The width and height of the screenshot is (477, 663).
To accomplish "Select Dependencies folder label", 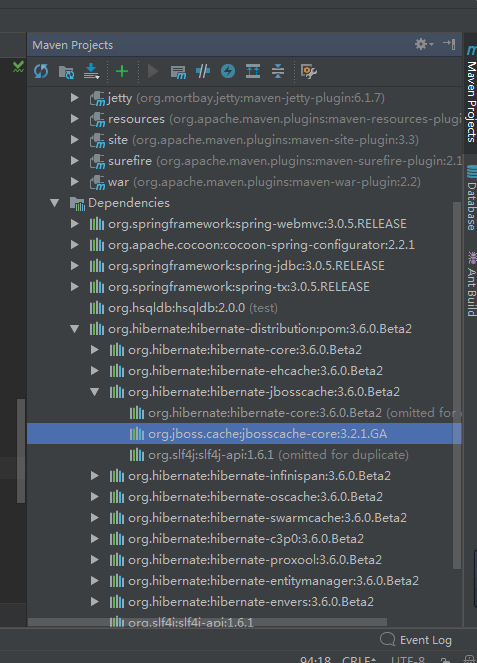I will coord(129,203).
